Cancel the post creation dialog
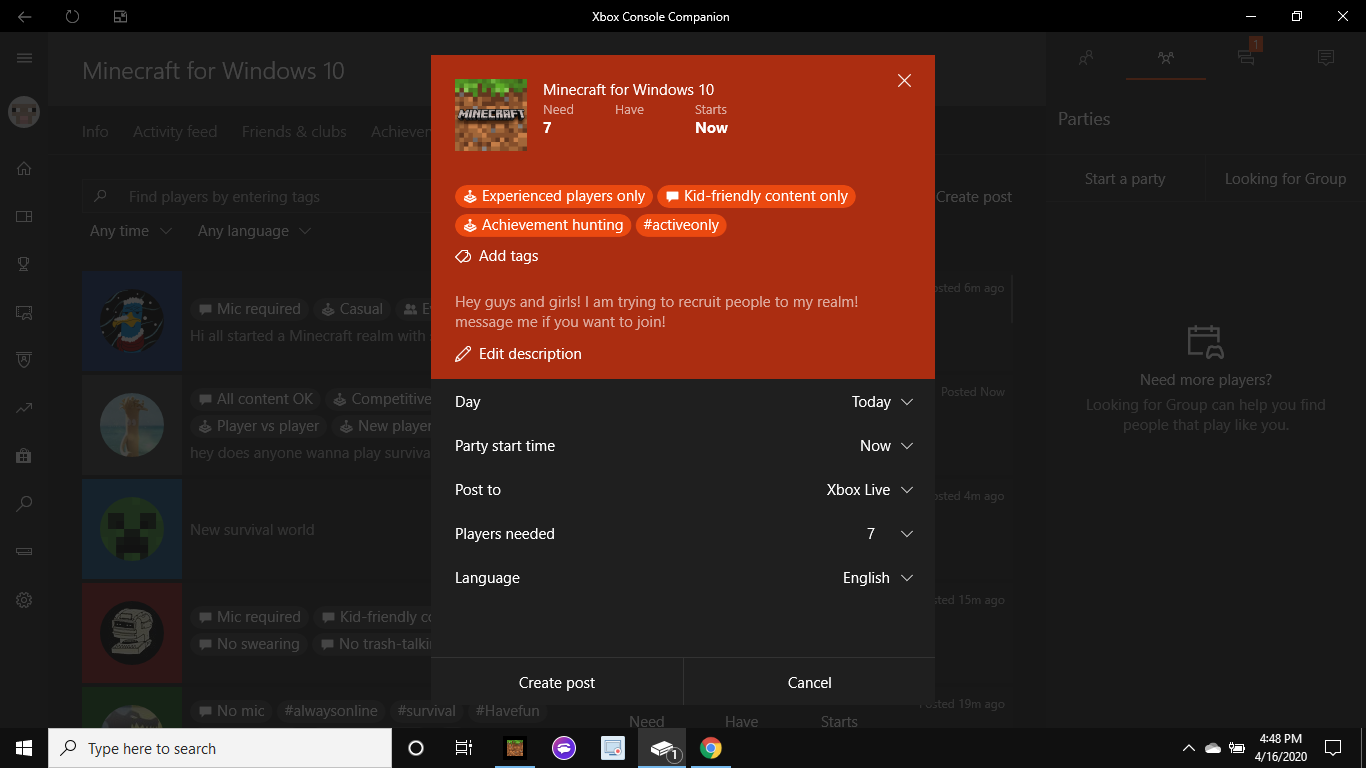 [809, 683]
